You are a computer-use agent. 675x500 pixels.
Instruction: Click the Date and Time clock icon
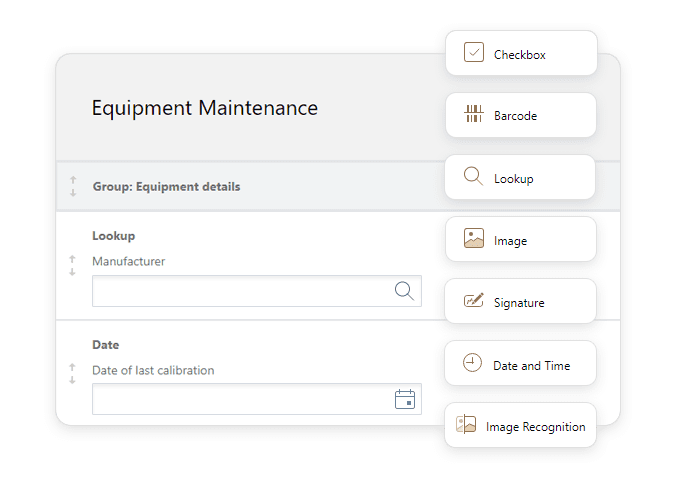472,363
